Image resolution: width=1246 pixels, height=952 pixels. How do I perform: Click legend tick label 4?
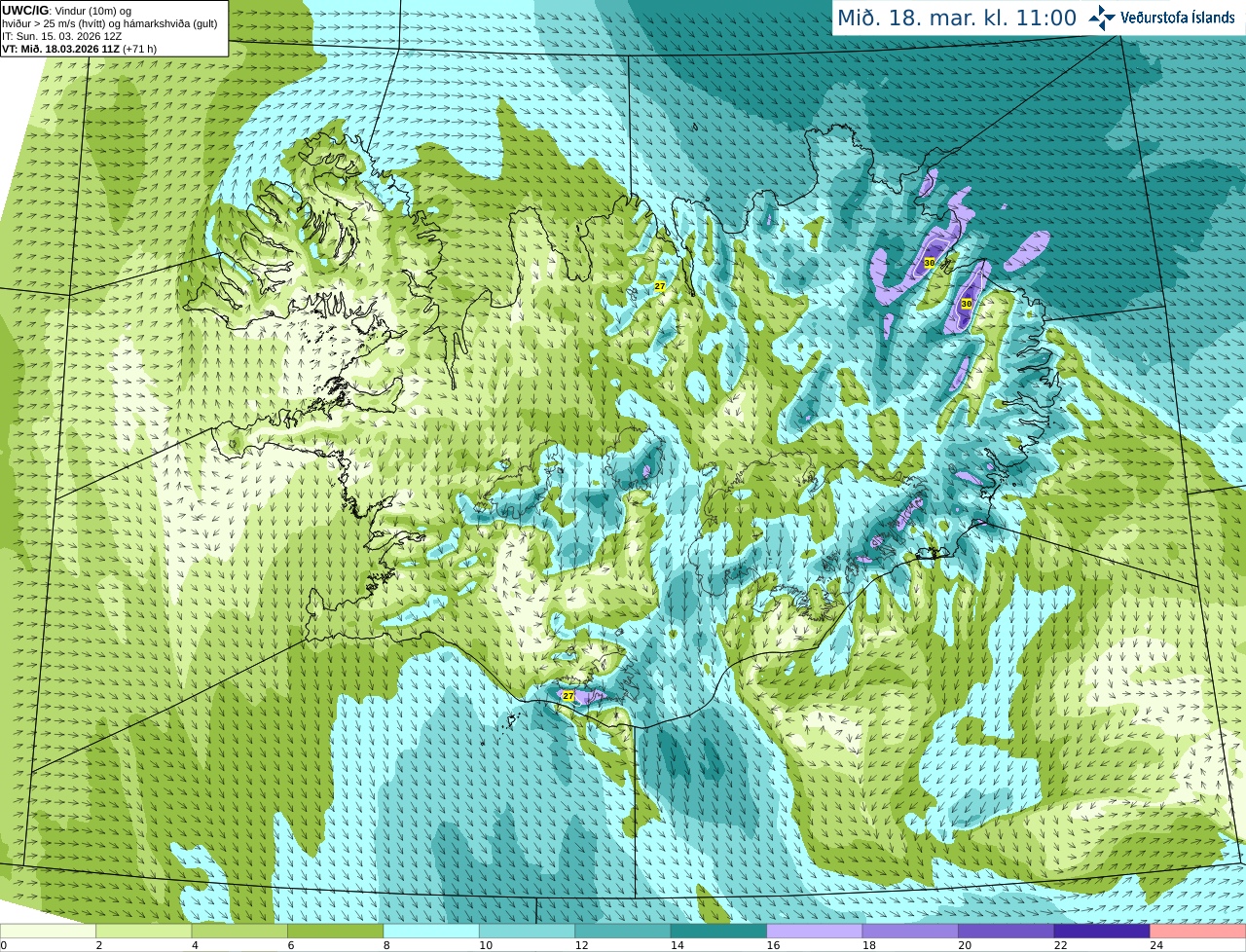click(195, 945)
